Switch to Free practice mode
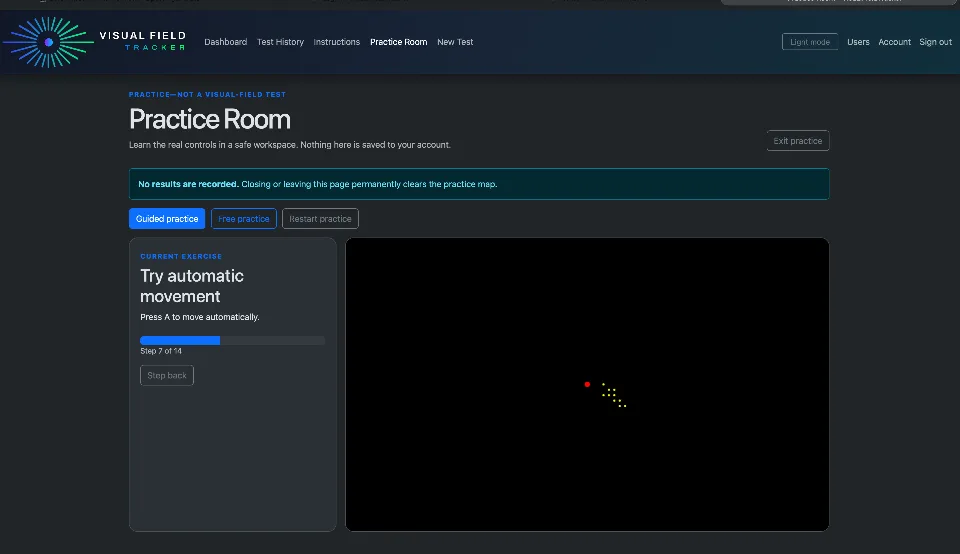The height and width of the screenshot is (554, 960). [244, 219]
